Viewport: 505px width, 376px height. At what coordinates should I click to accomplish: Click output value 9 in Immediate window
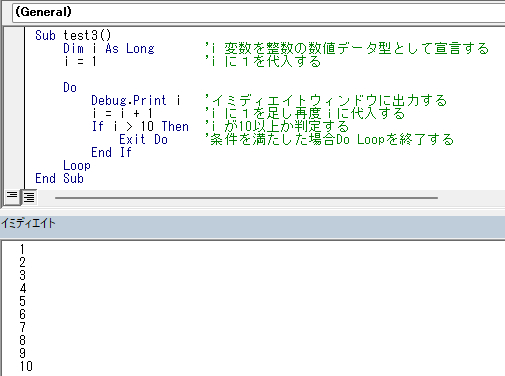click(x=22, y=353)
